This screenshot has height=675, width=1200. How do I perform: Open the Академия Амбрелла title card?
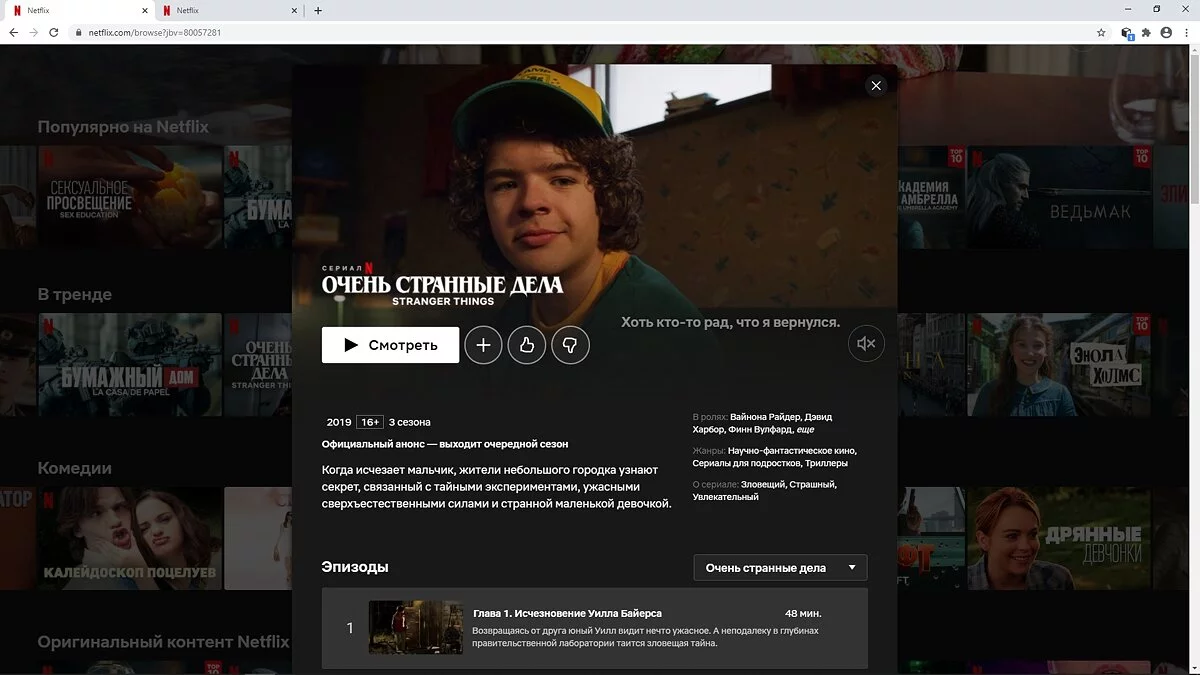coord(930,197)
